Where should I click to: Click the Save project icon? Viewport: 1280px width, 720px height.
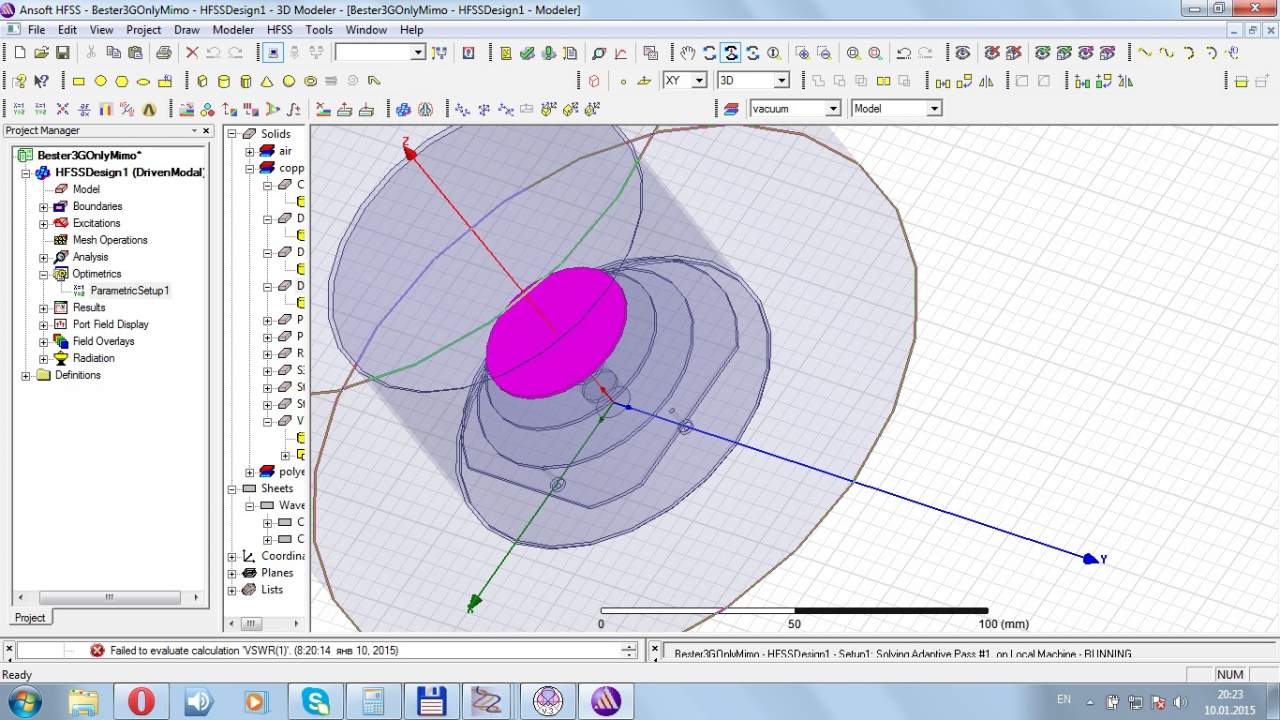pyautogui.click(x=63, y=53)
